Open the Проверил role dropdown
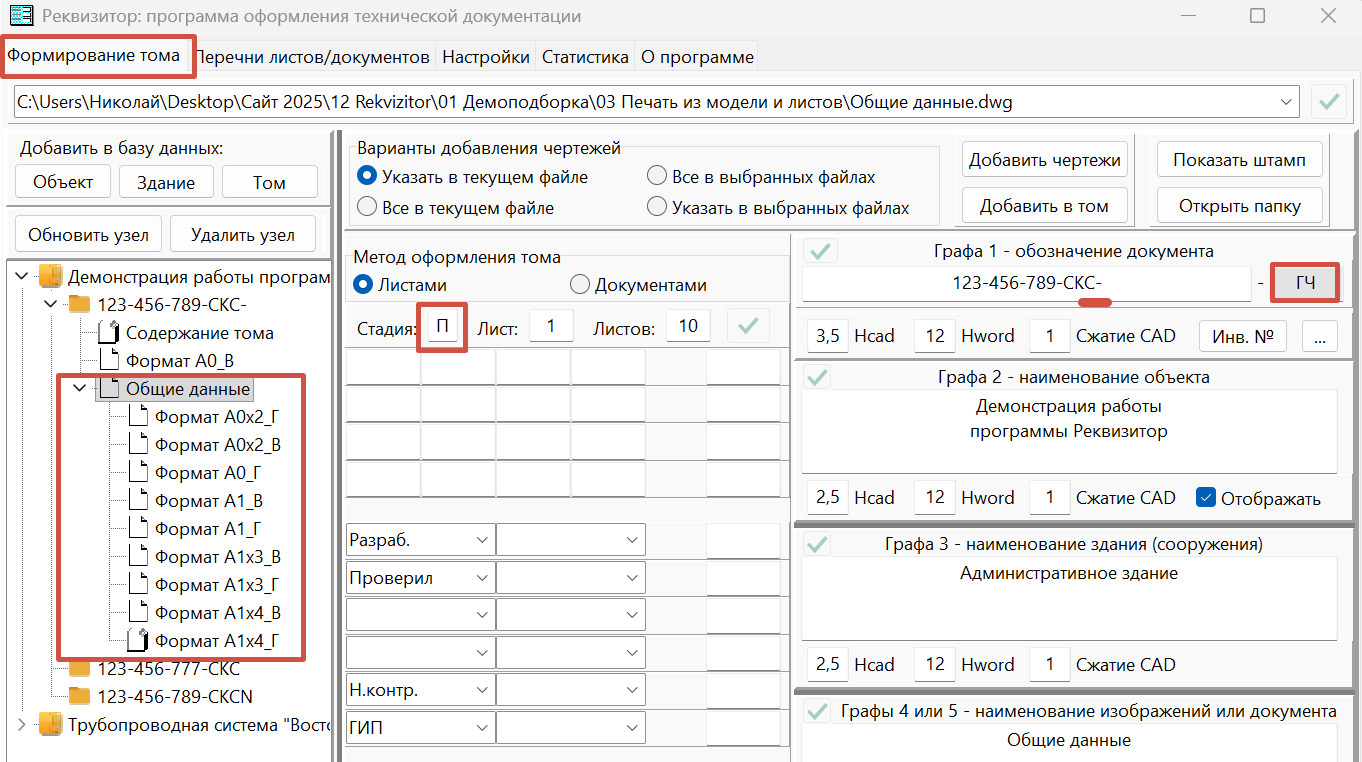Viewport: 1362px width, 762px height. [x=482, y=578]
